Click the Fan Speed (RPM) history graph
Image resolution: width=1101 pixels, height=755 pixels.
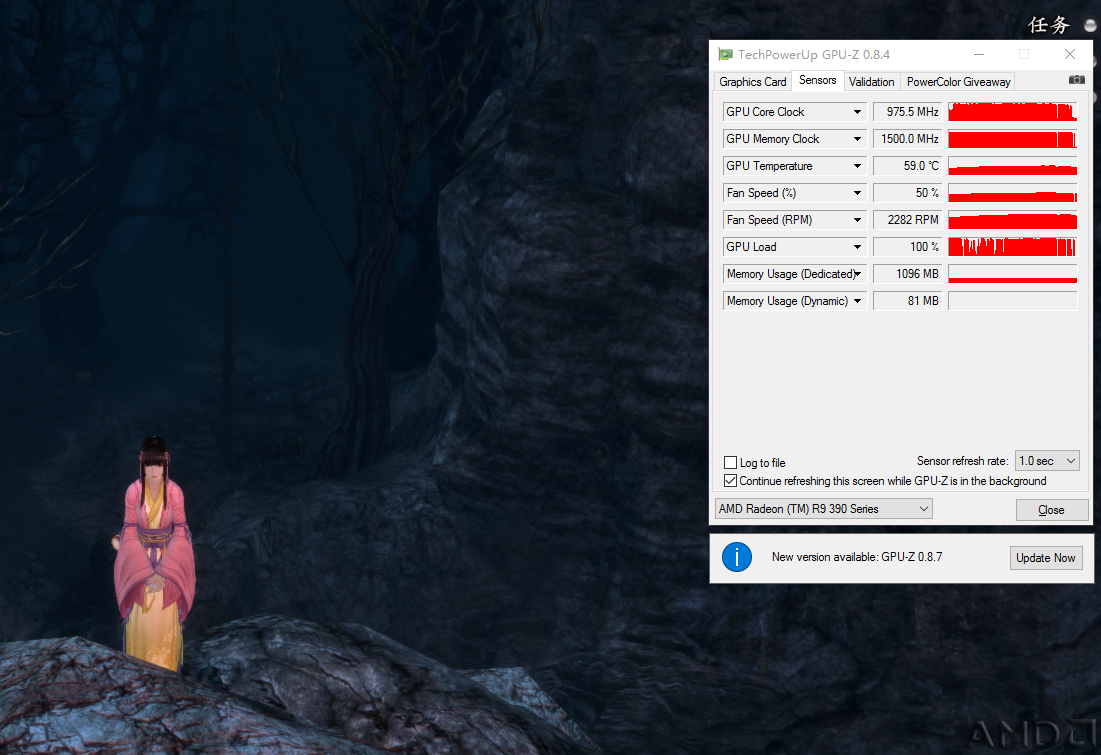tap(1013, 220)
